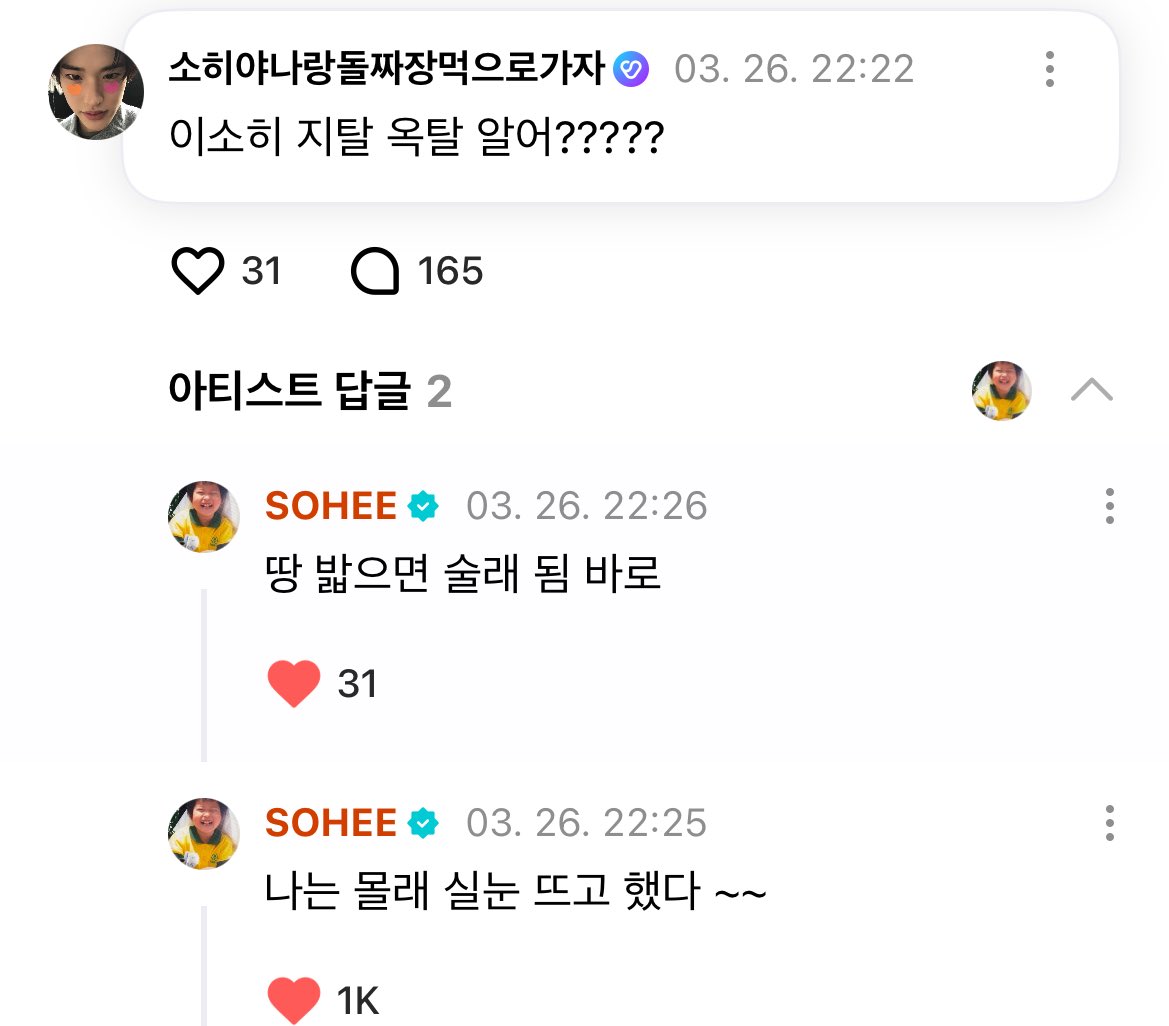Open options menu for 22:26 SOHEE reply

point(1110,506)
